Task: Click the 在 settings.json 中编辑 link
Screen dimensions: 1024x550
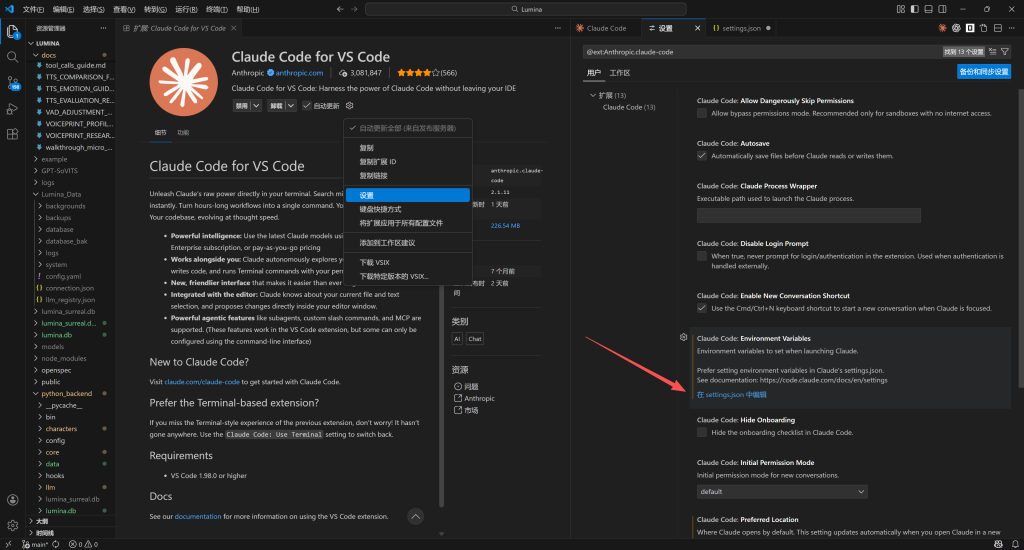Action: point(732,395)
